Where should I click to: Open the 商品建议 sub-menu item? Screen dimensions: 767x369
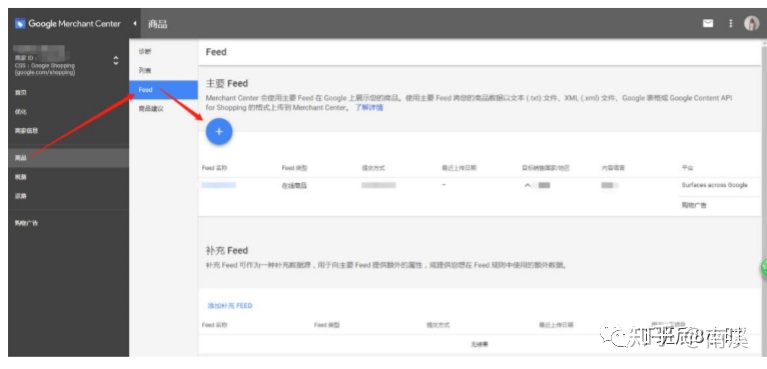click(151, 109)
